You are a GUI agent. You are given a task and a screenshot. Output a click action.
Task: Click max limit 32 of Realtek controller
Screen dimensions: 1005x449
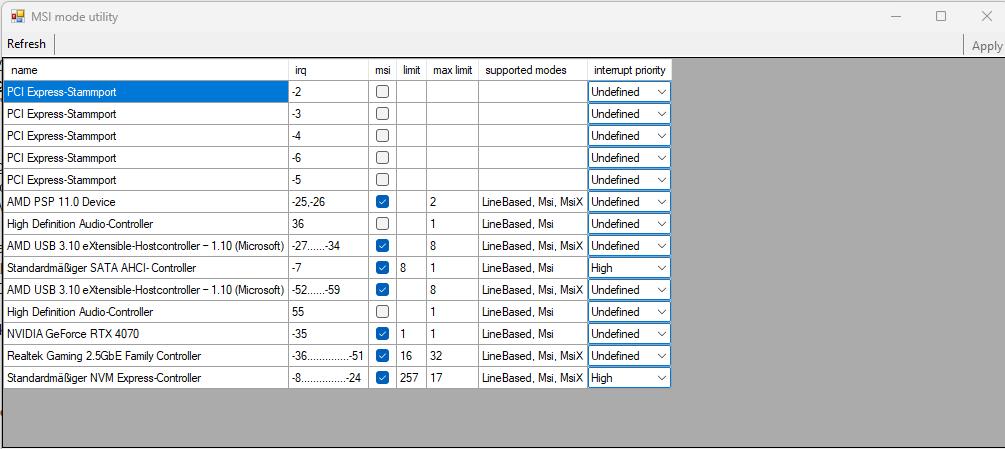tap(453, 355)
